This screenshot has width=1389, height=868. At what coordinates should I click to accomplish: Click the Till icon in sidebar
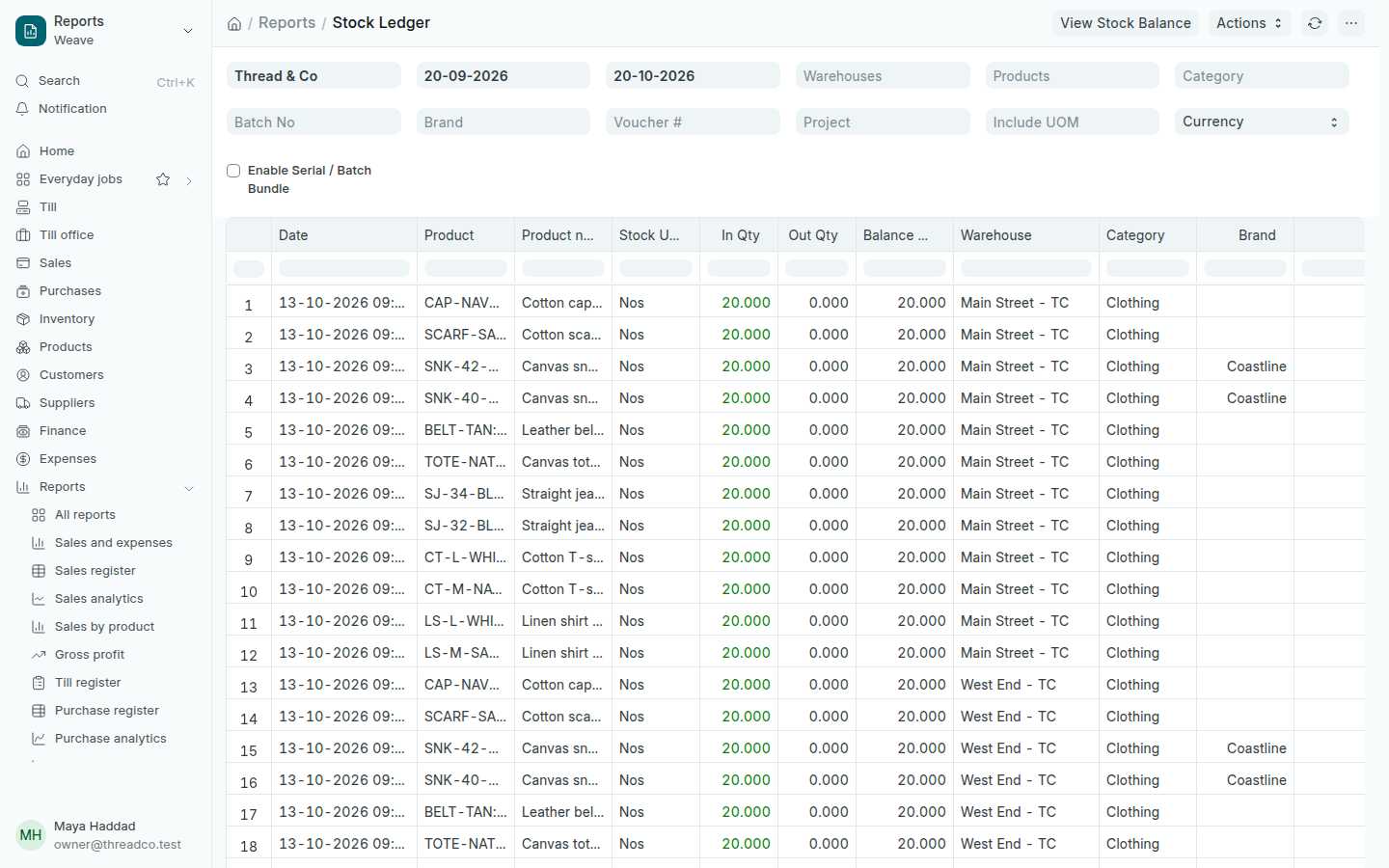[x=23, y=207]
